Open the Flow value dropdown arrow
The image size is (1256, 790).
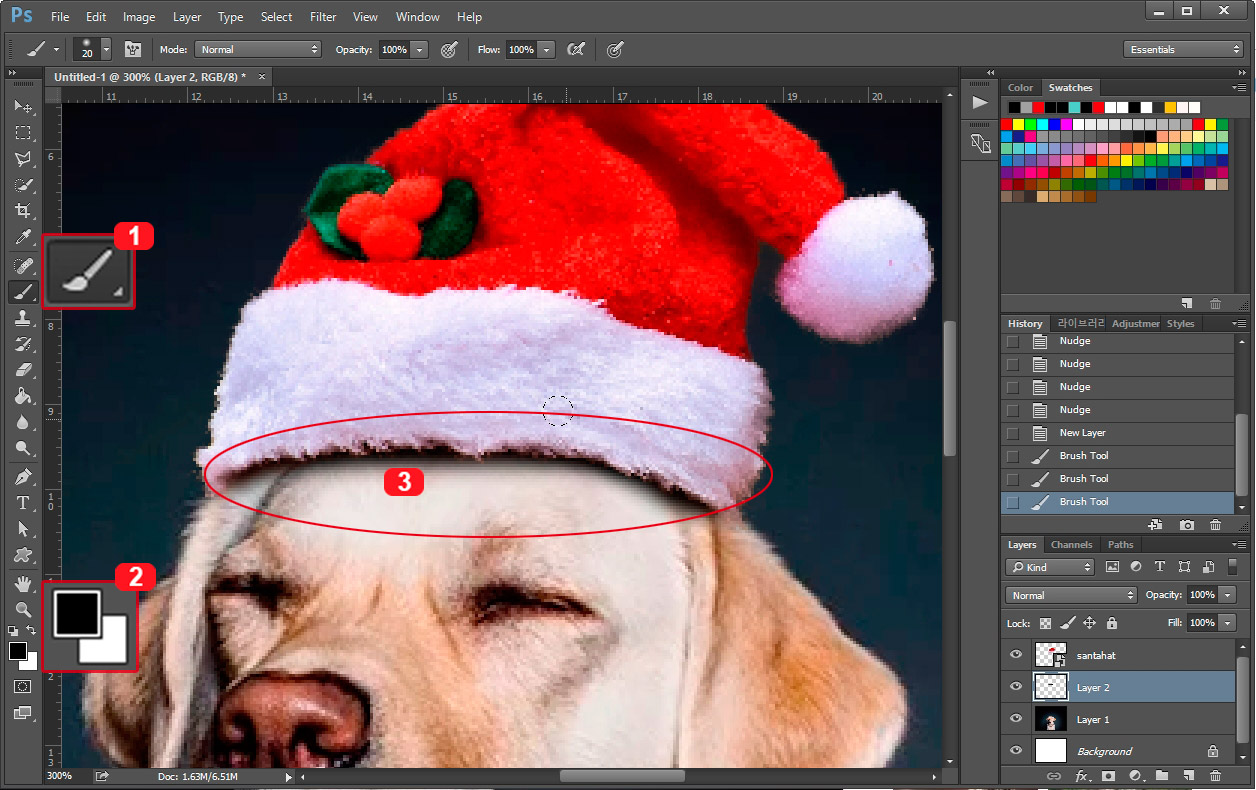pos(547,49)
